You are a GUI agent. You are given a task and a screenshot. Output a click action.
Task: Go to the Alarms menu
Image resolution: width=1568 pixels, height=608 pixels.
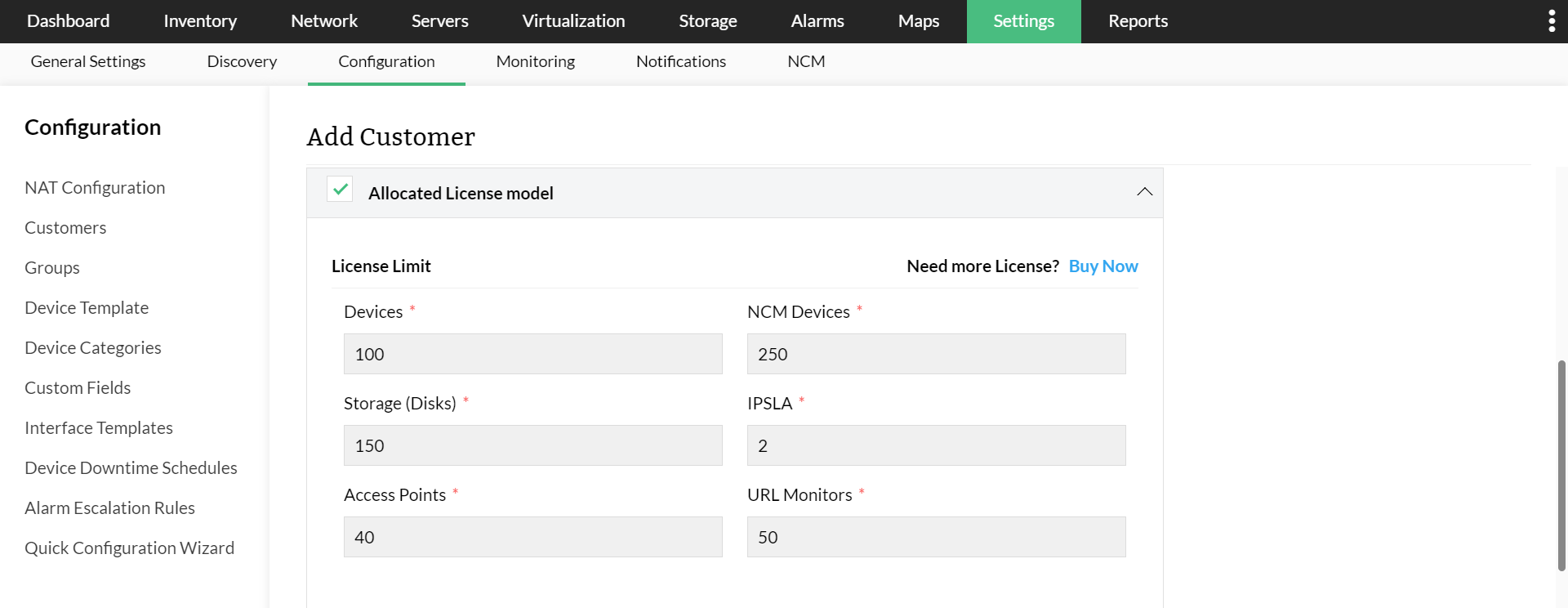[x=817, y=21]
